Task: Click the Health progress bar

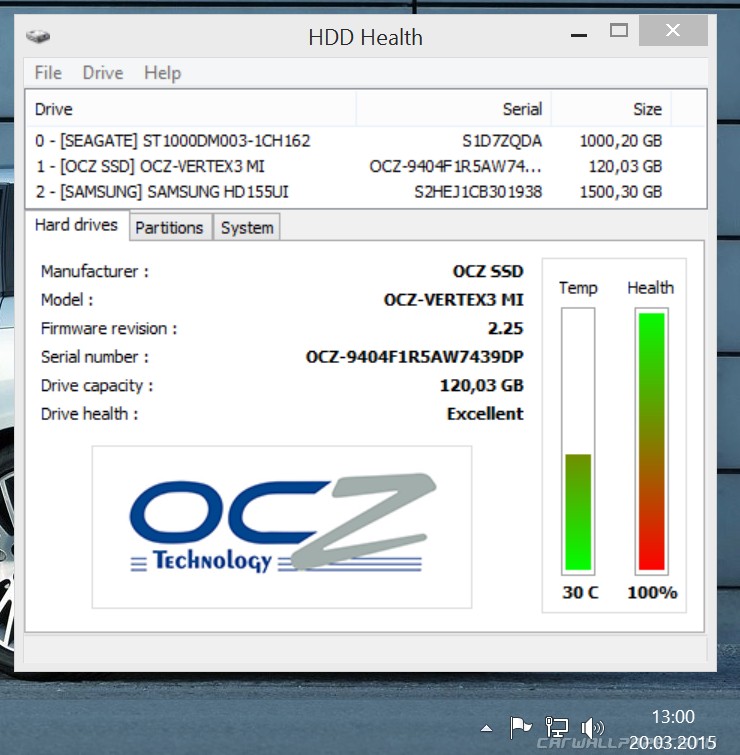Action: [651, 441]
